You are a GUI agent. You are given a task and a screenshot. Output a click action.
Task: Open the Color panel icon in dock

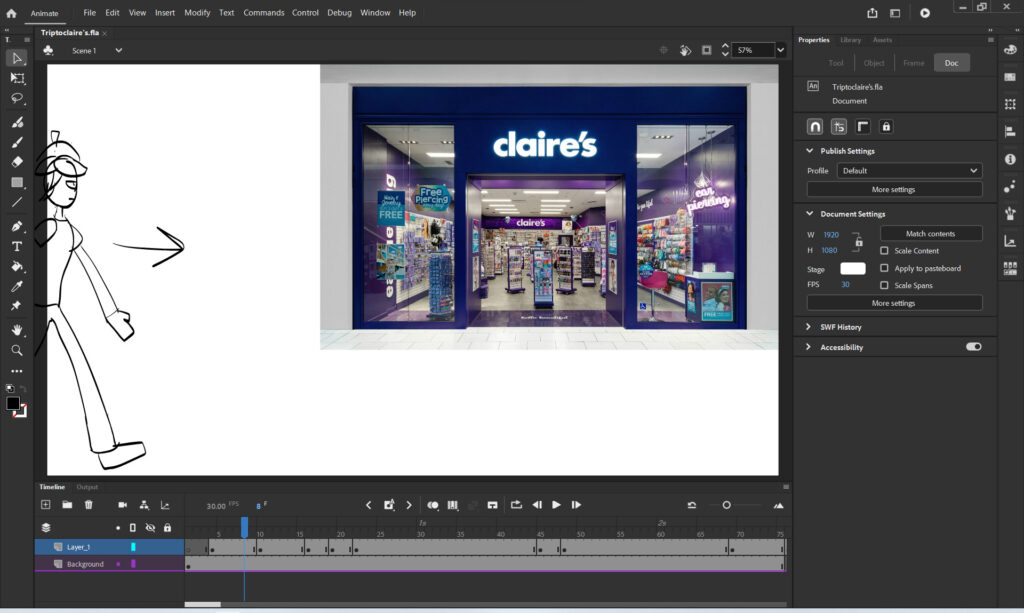(1010, 50)
